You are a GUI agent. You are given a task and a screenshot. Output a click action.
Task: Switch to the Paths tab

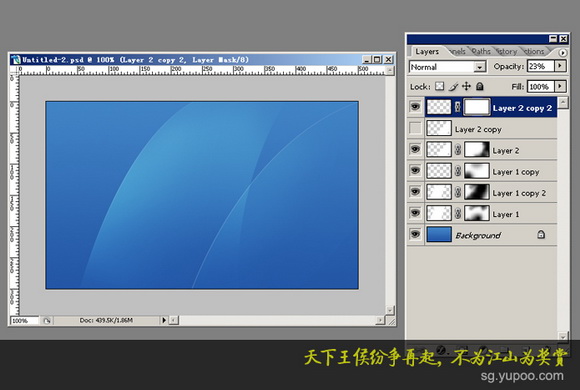point(481,51)
